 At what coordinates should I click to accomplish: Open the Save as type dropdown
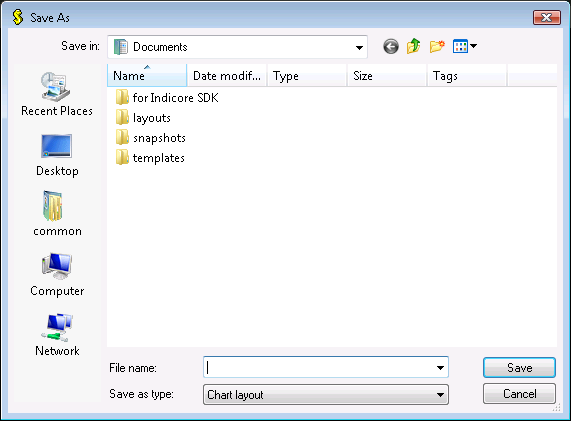point(326,395)
